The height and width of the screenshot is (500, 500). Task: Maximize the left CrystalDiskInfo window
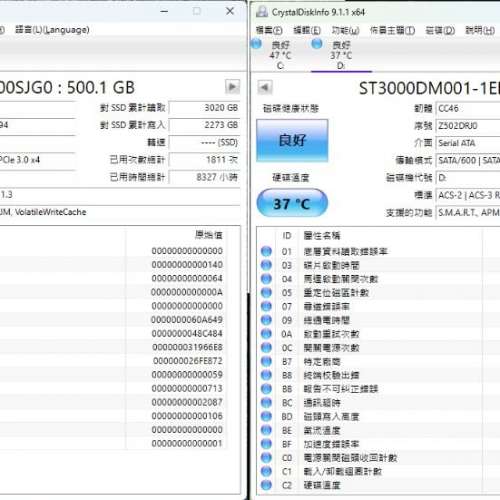coord(197,11)
